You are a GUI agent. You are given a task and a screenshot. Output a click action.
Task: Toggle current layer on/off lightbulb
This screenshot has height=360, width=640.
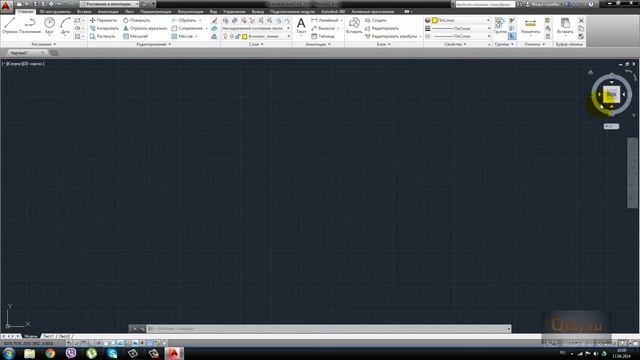225,36
